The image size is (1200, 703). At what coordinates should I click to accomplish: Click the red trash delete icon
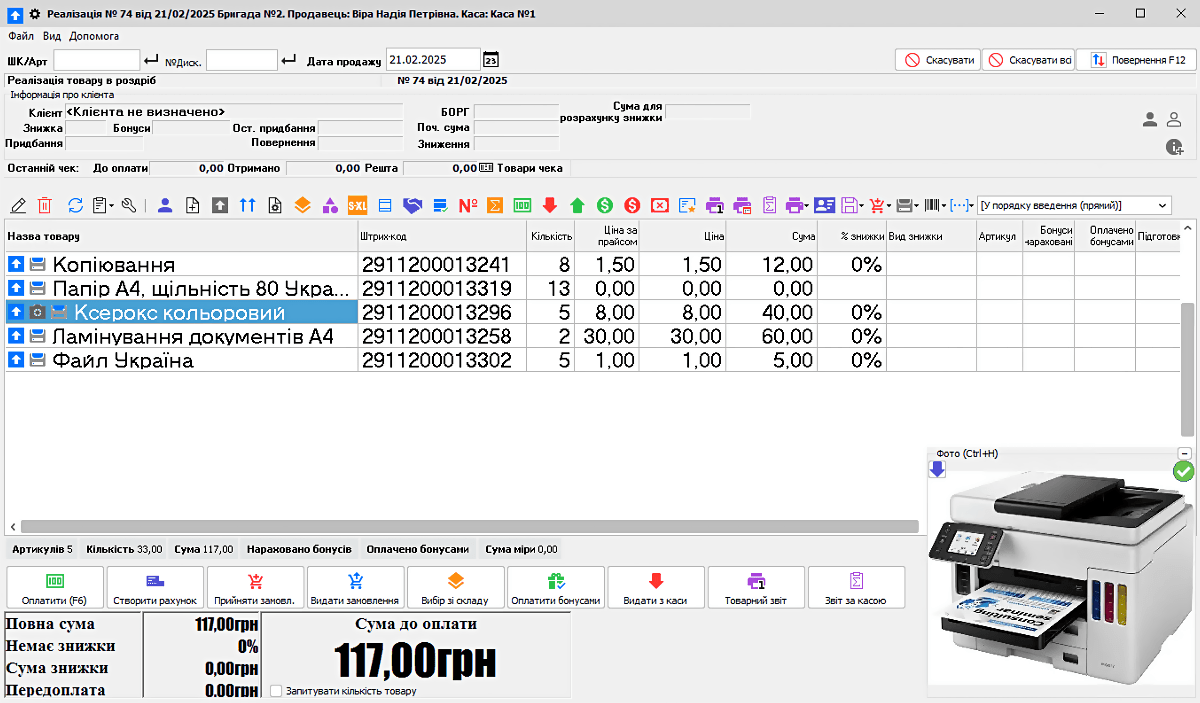pos(44,205)
